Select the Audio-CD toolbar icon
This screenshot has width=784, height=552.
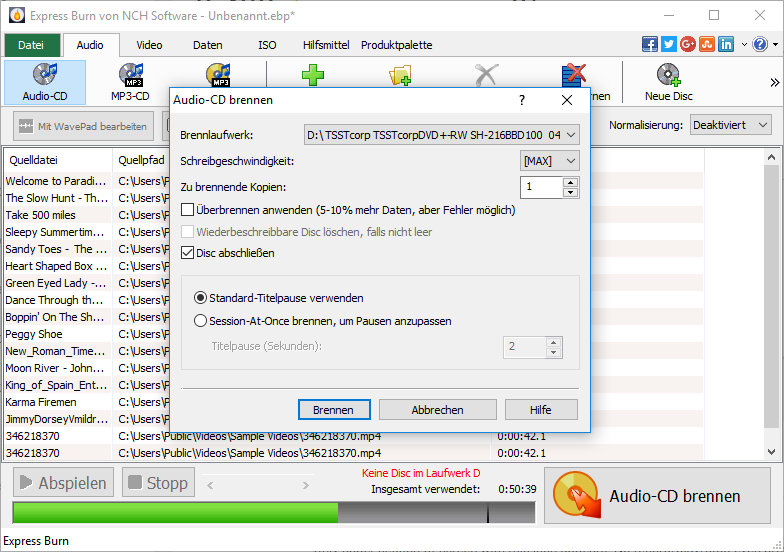tap(45, 82)
